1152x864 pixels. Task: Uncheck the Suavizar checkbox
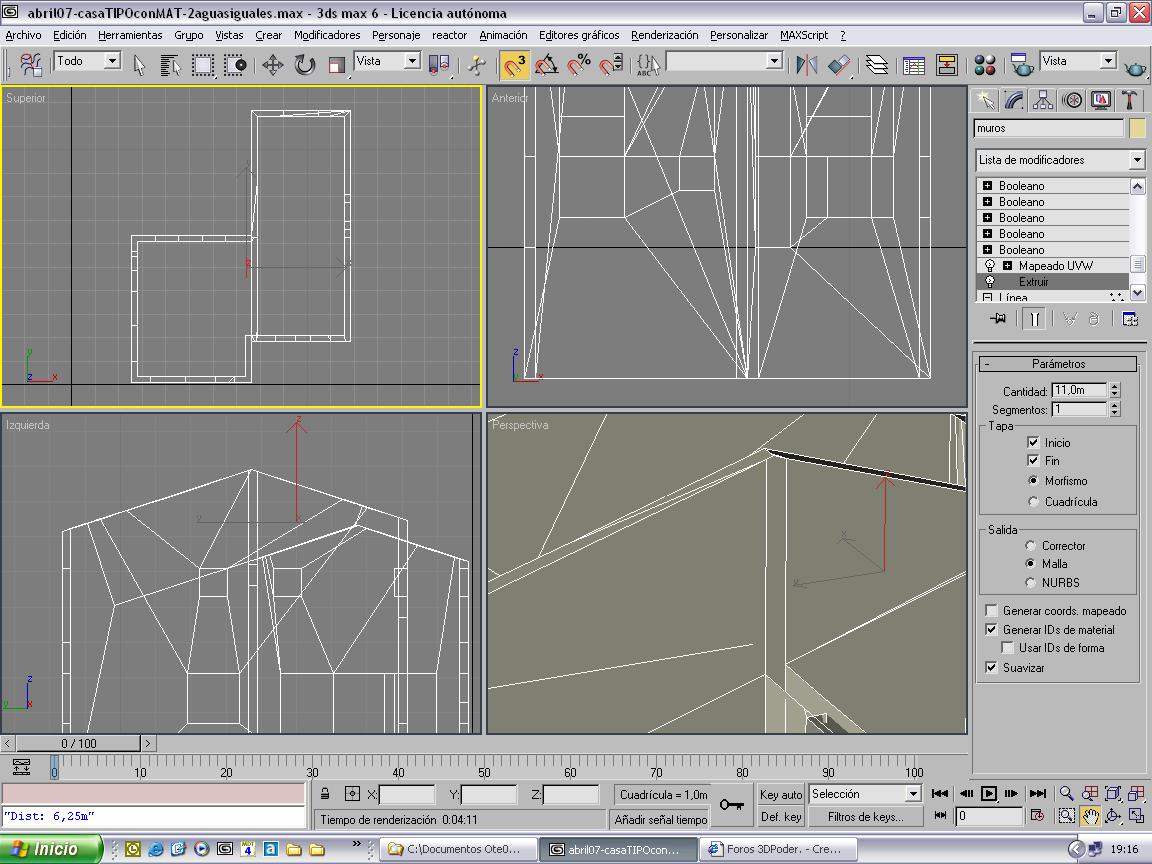pyautogui.click(x=991, y=667)
